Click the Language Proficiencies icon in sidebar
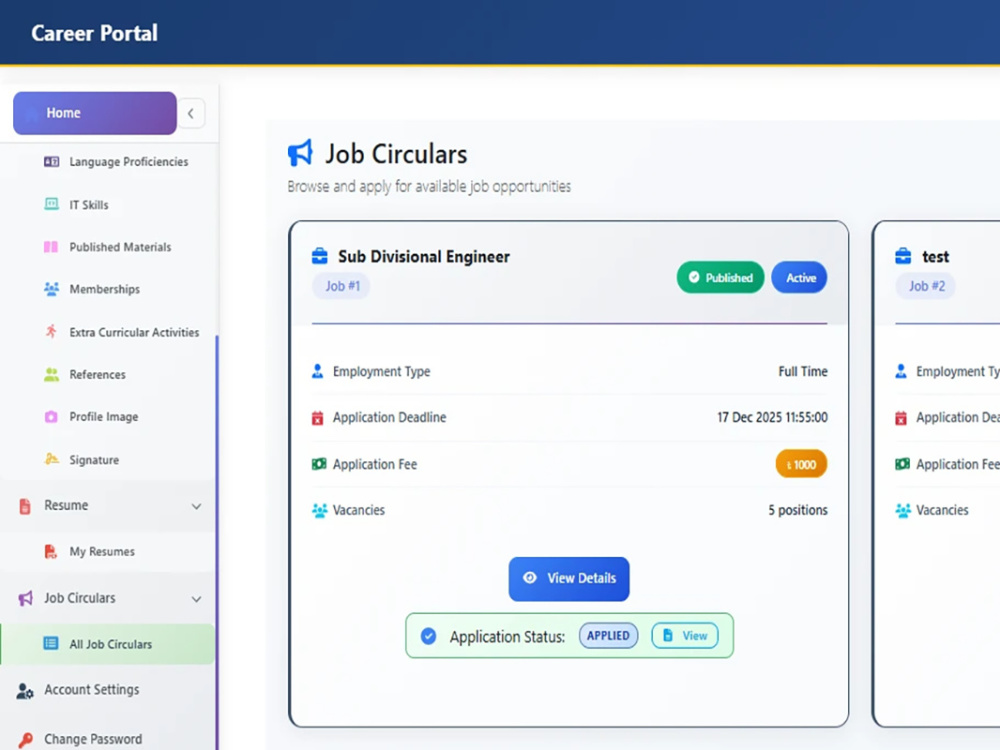 51,161
